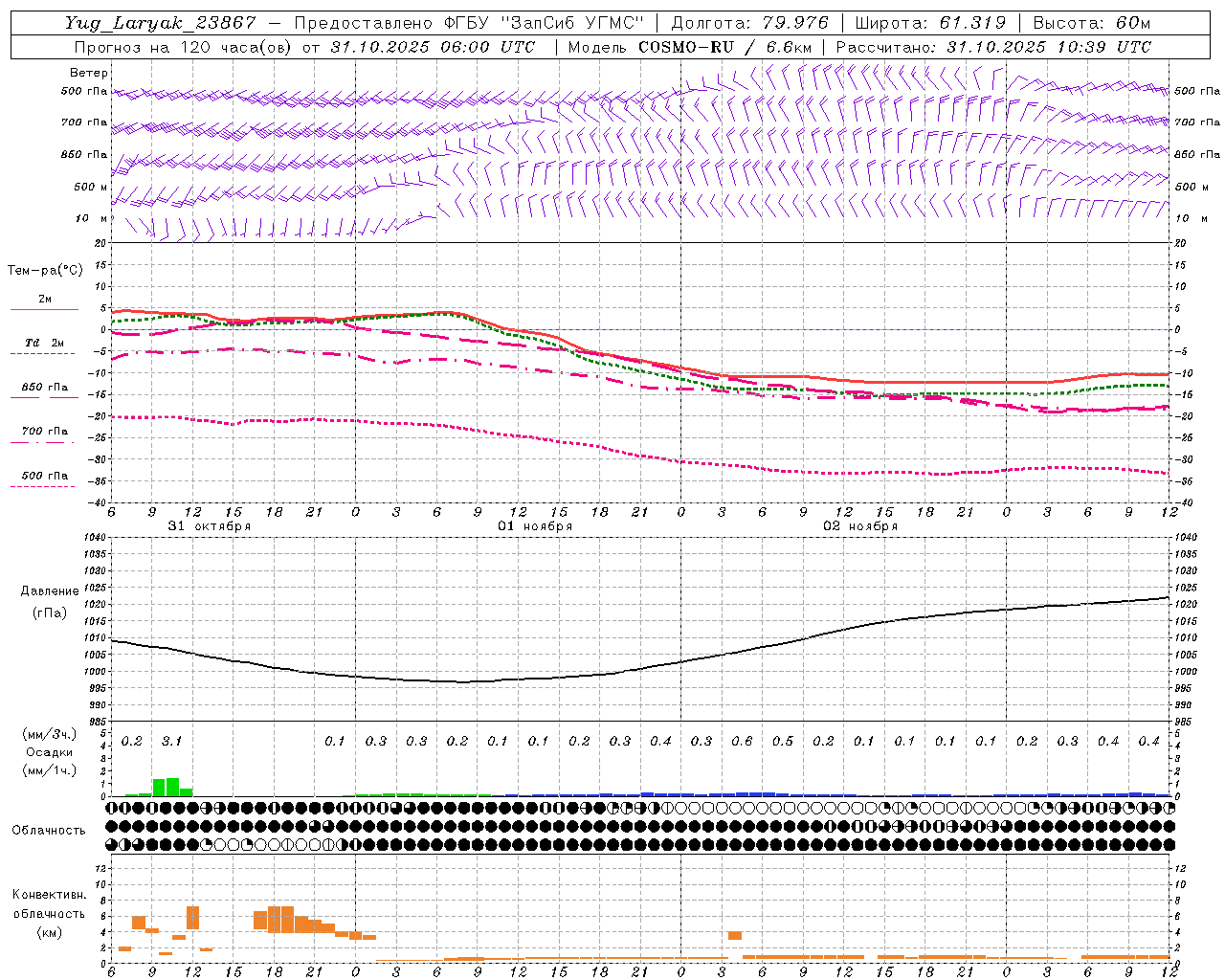Click the (мм/3ч.) unit label
The width and height of the screenshot is (1225, 980).
(50, 734)
